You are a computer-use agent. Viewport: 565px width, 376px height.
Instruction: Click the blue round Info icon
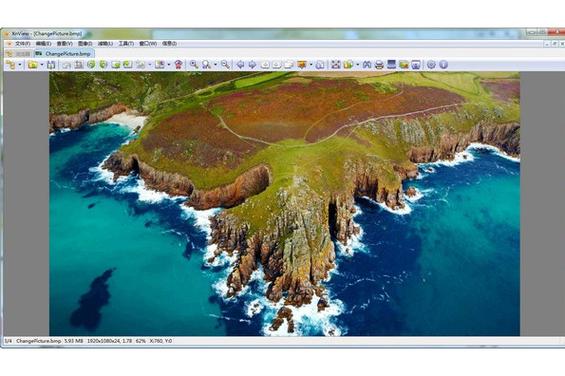coord(444,65)
